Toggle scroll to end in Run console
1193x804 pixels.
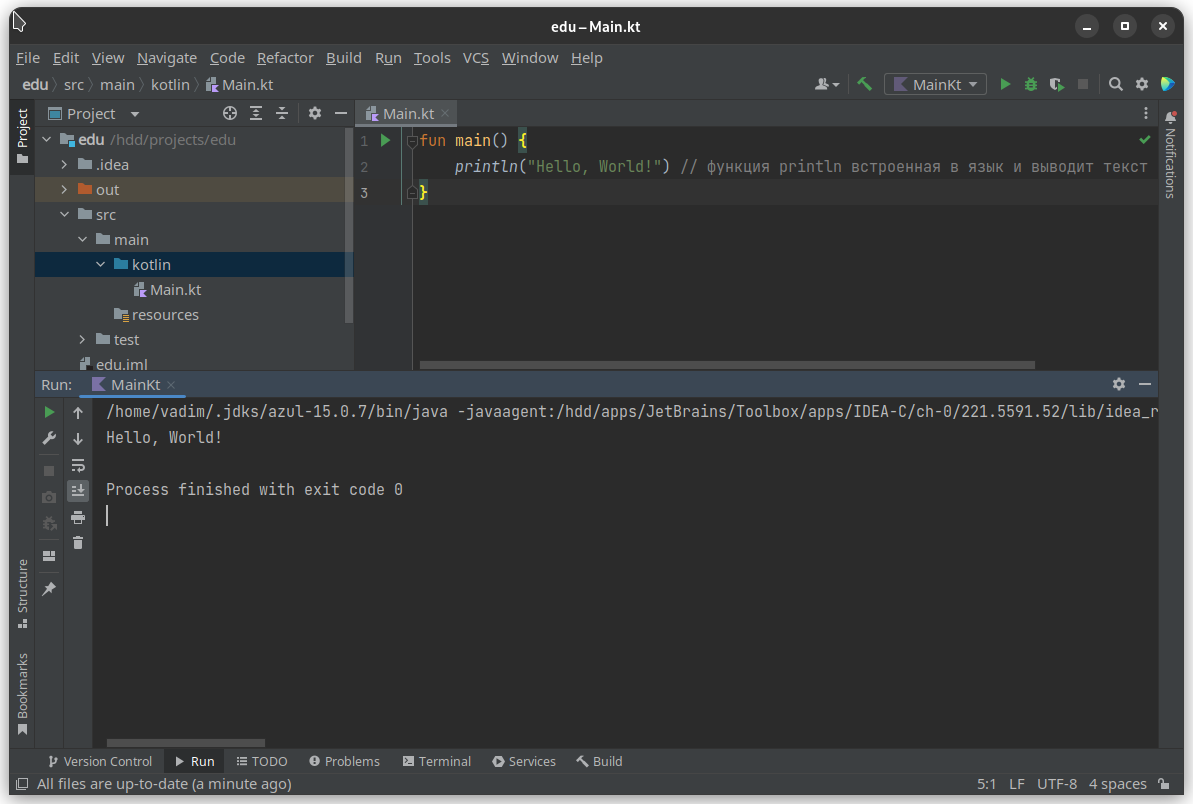click(x=78, y=491)
